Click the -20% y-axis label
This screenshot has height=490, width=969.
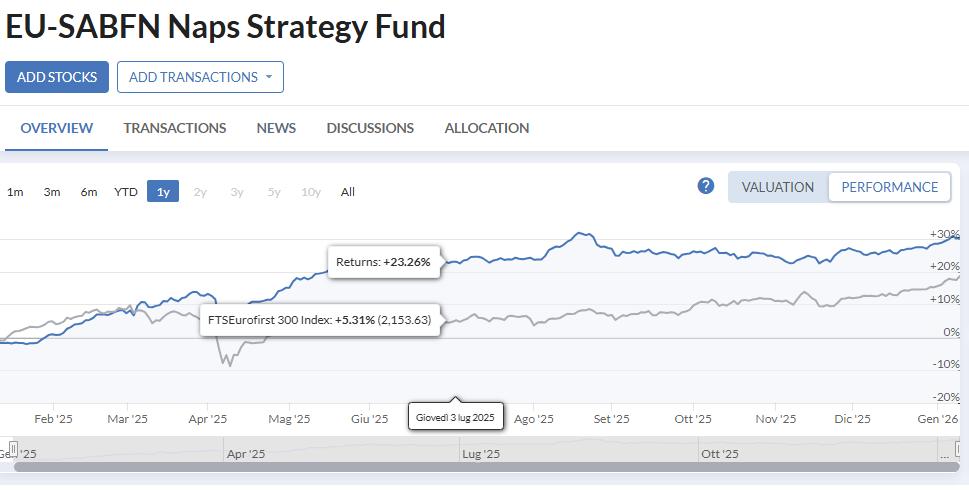pyautogui.click(x=946, y=397)
